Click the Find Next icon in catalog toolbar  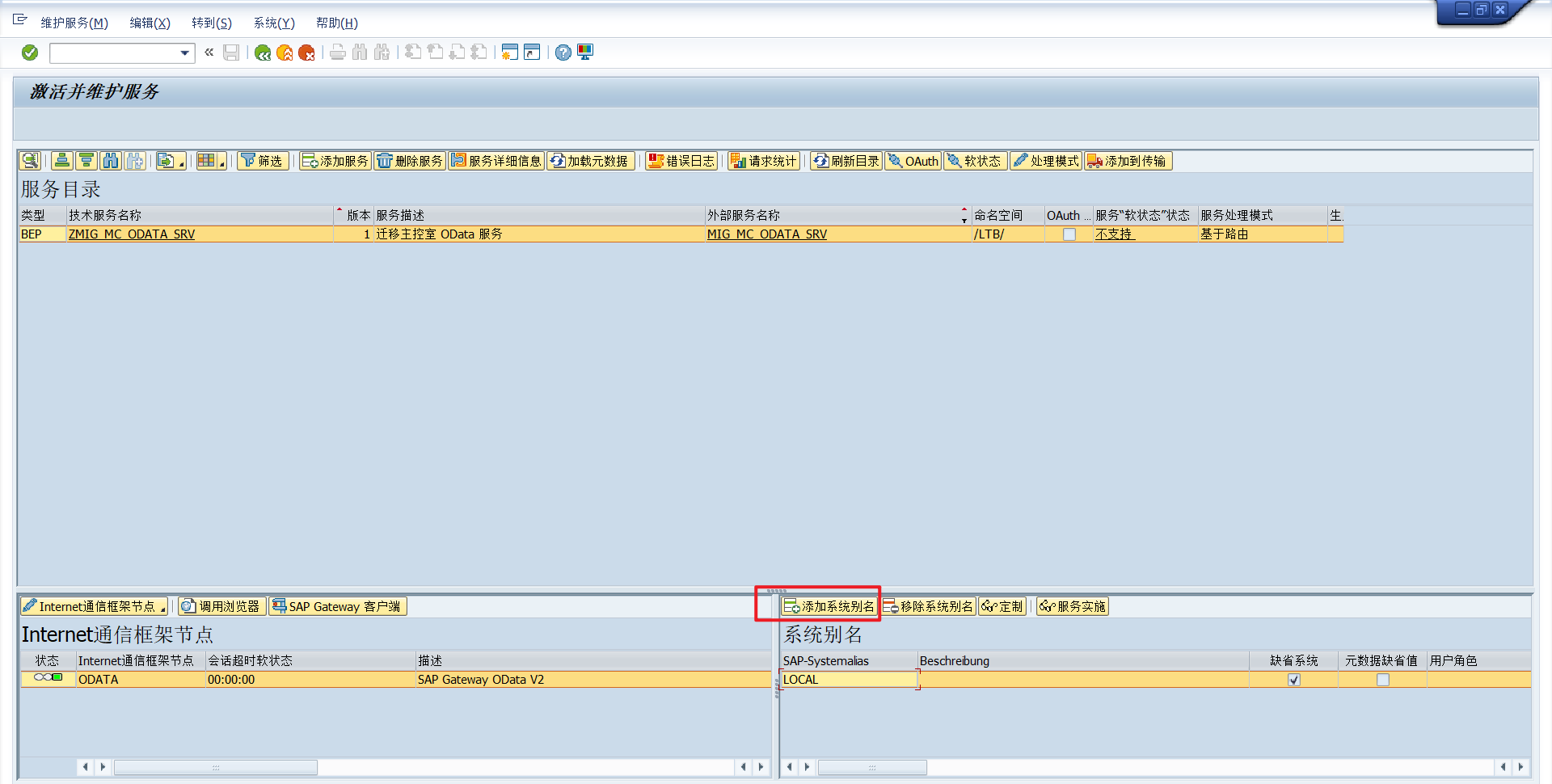[x=135, y=161]
